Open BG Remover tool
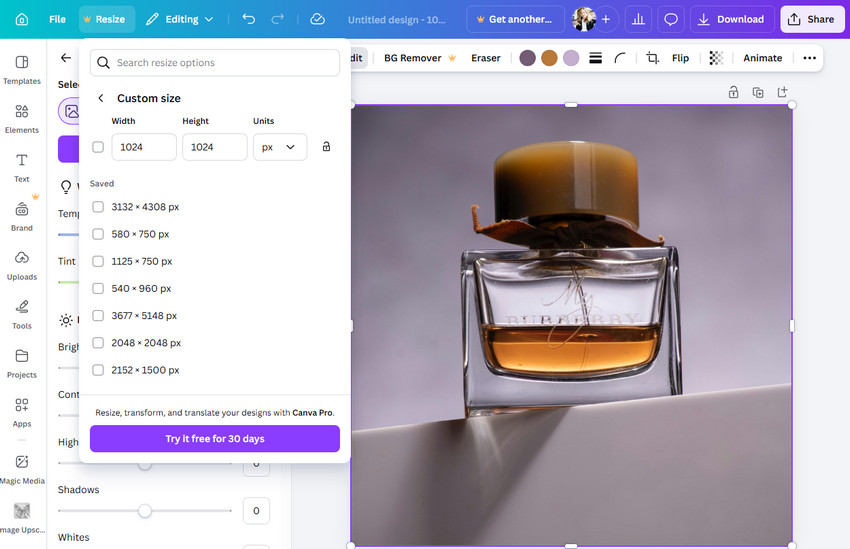Screen dimensions: 850x549 coord(420,58)
